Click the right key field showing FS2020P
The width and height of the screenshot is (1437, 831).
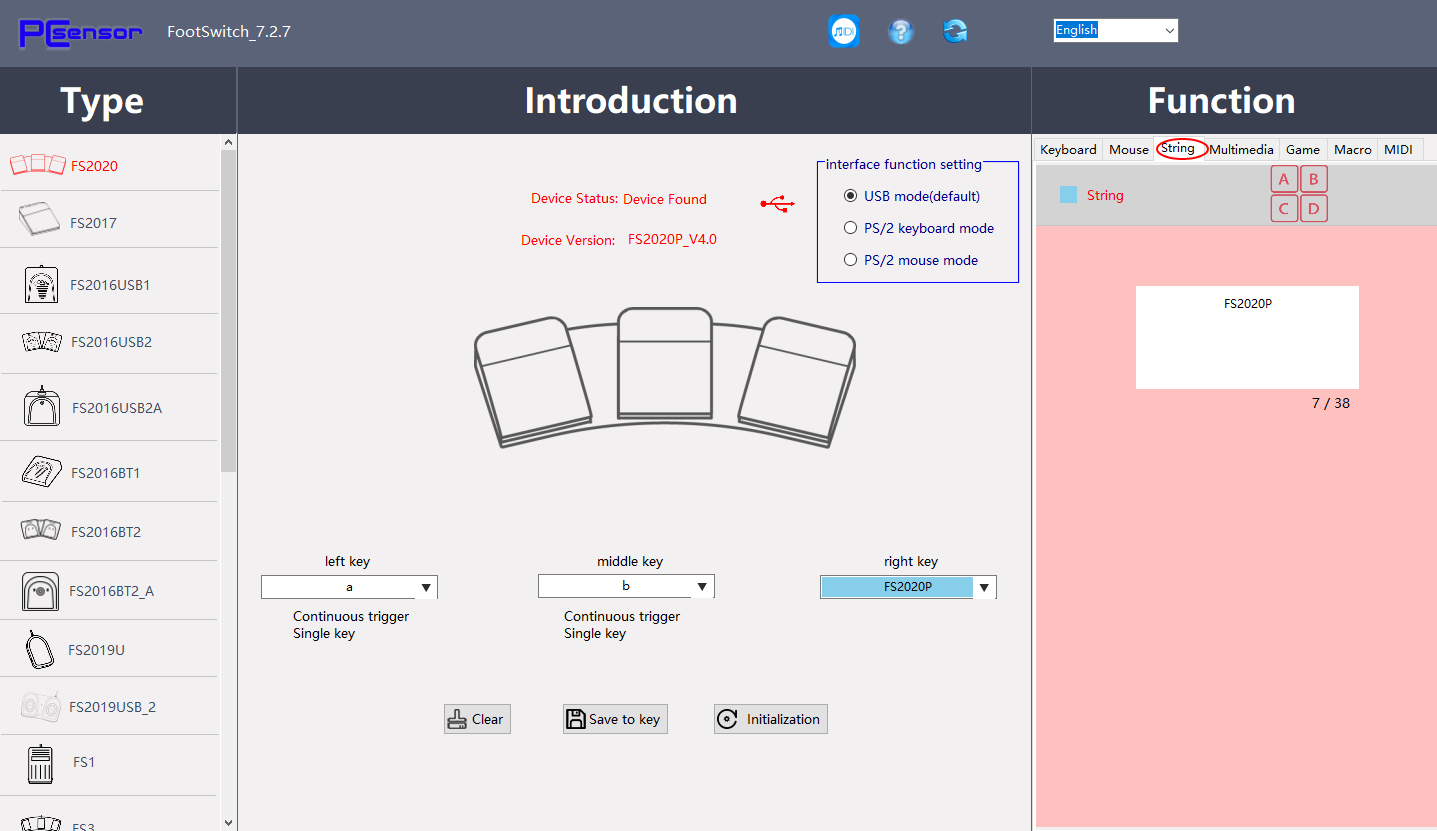pyautogui.click(x=897, y=588)
